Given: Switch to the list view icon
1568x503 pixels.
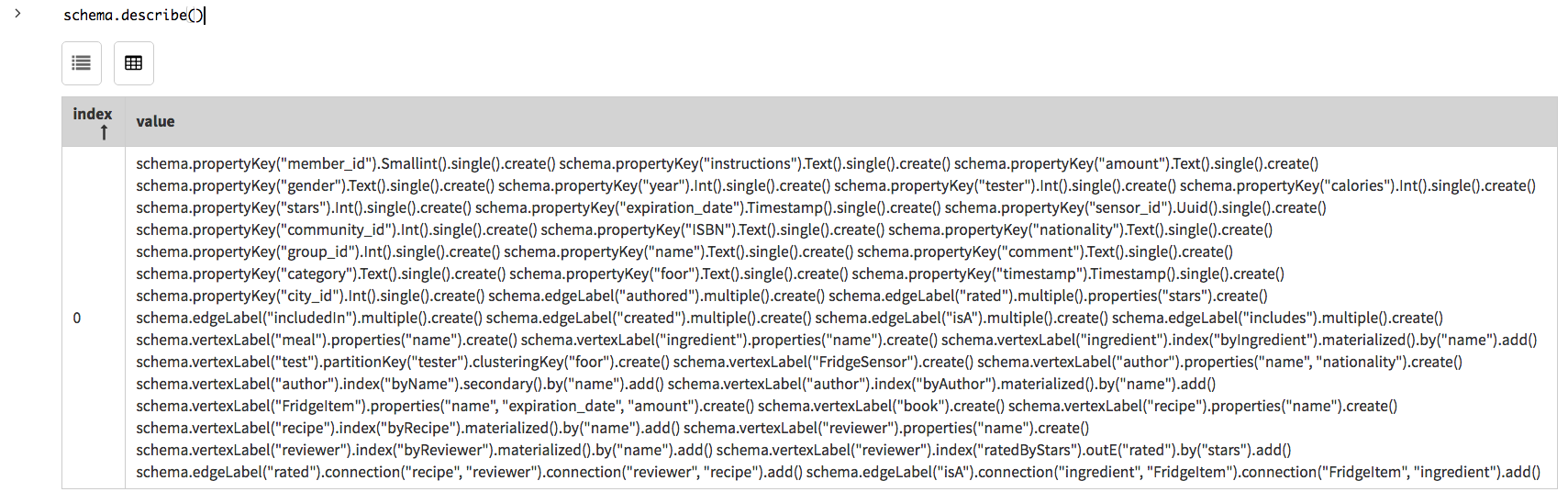Looking at the screenshot, I should (x=82, y=63).
